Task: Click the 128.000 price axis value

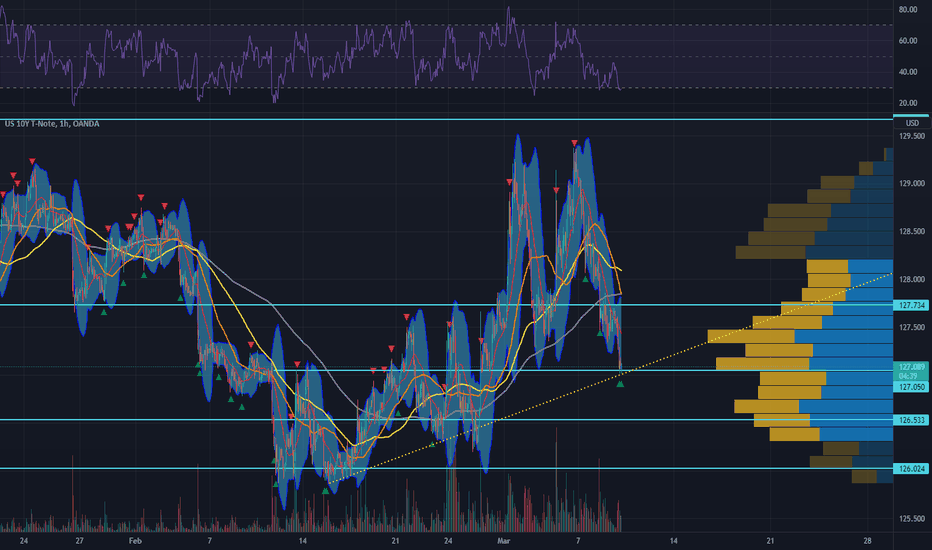Action: click(x=912, y=279)
